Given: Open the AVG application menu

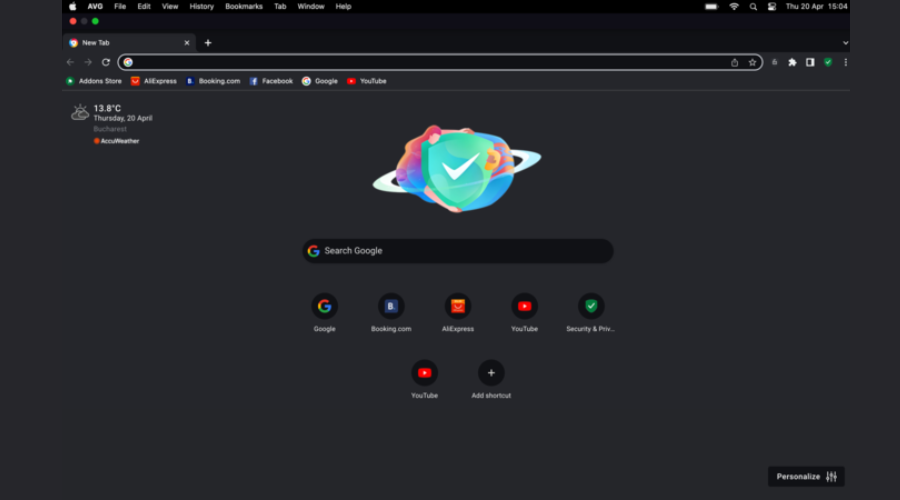Looking at the screenshot, I should point(95,6).
